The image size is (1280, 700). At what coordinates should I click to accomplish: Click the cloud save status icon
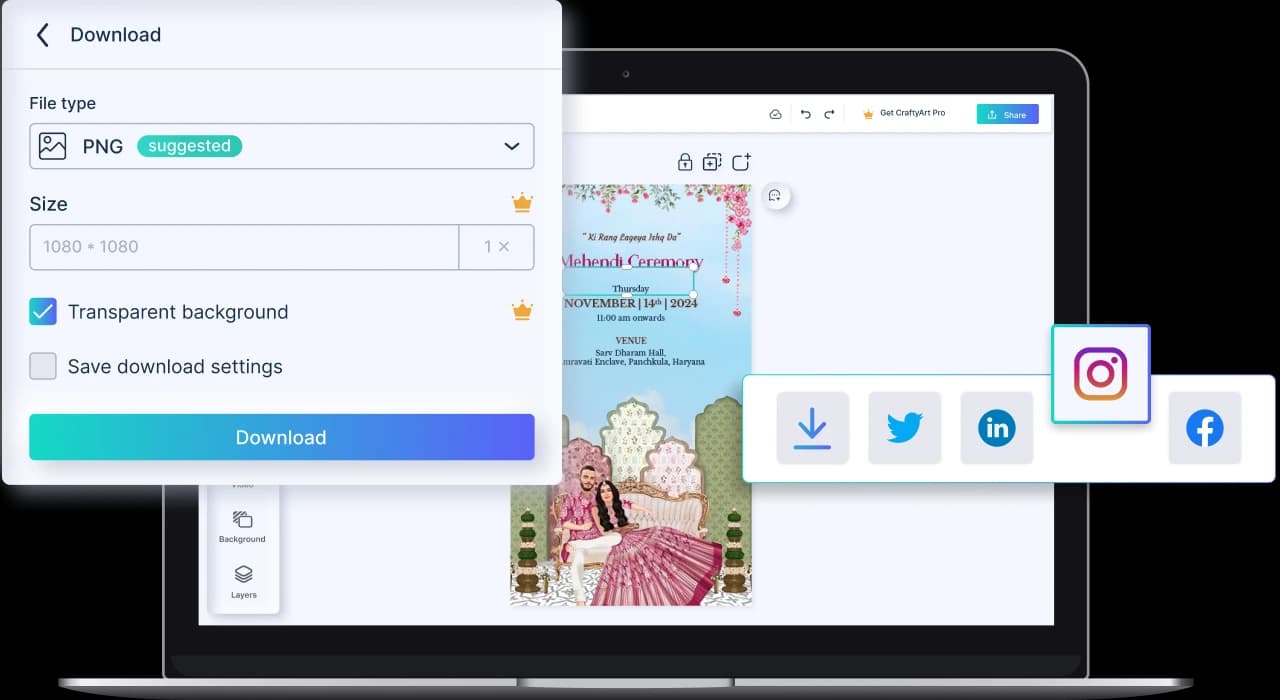pos(775,115)
